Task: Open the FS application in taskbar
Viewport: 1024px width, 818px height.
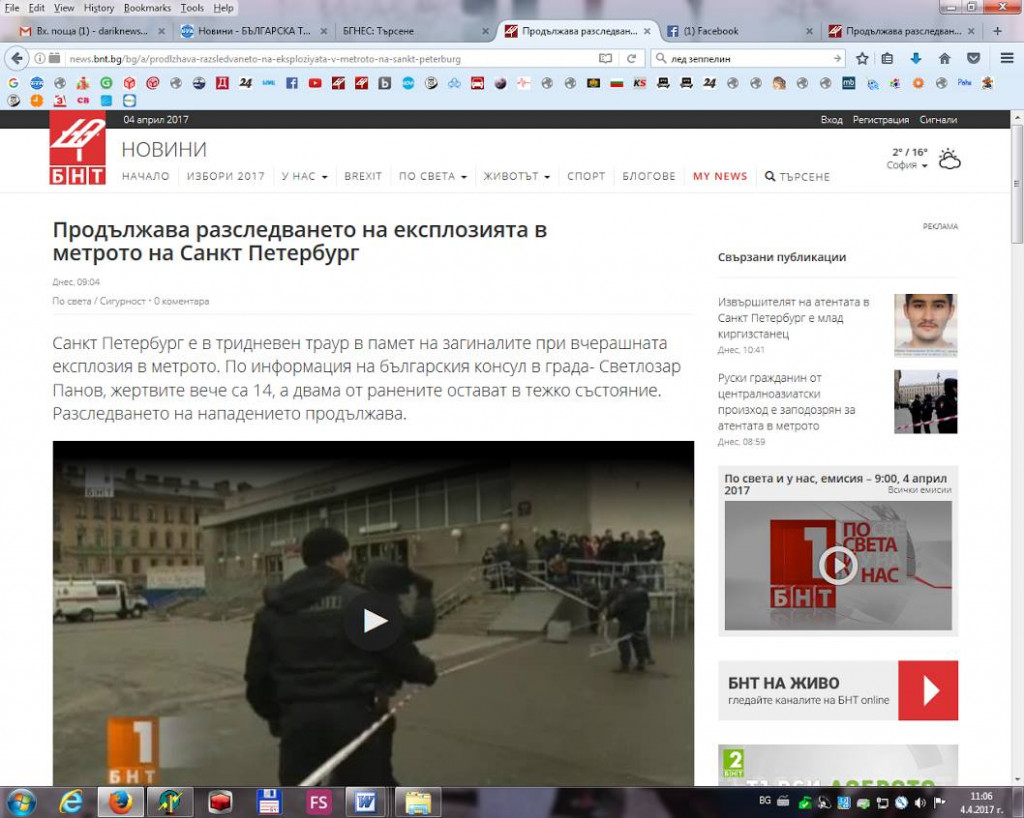Action: point(318,802)
